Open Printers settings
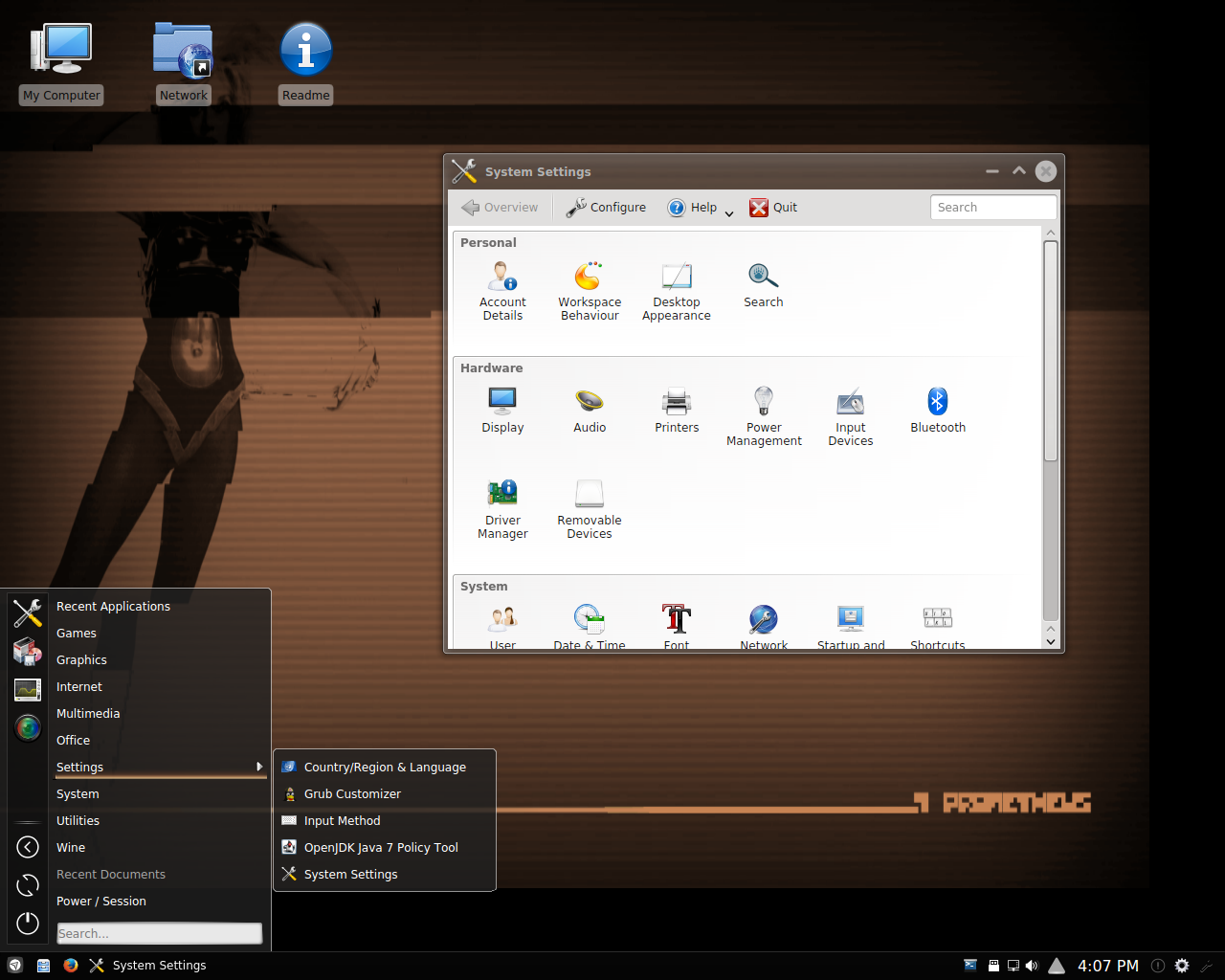 (677, 410)
